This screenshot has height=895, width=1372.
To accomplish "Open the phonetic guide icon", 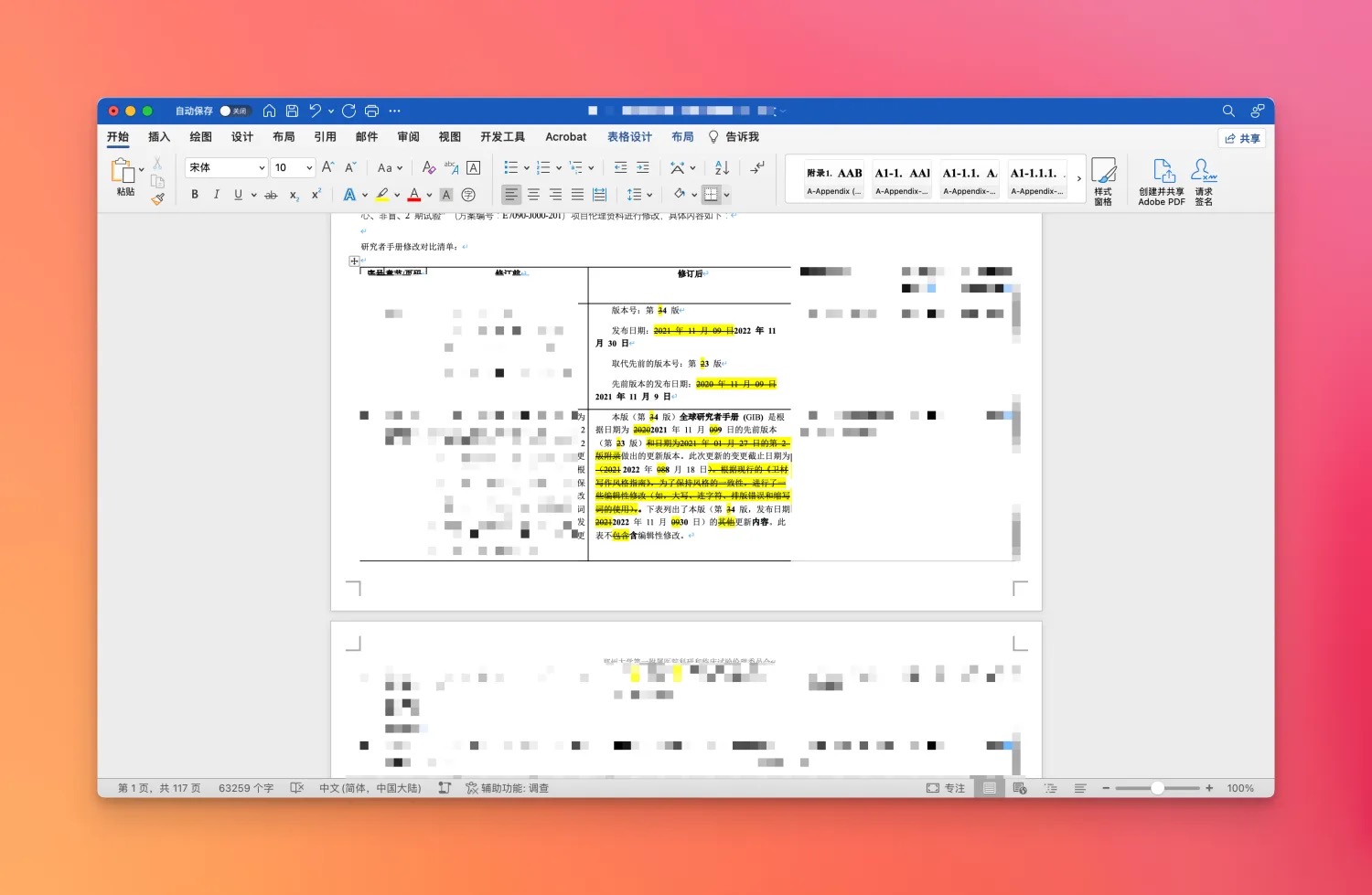I will click(451, 167).
